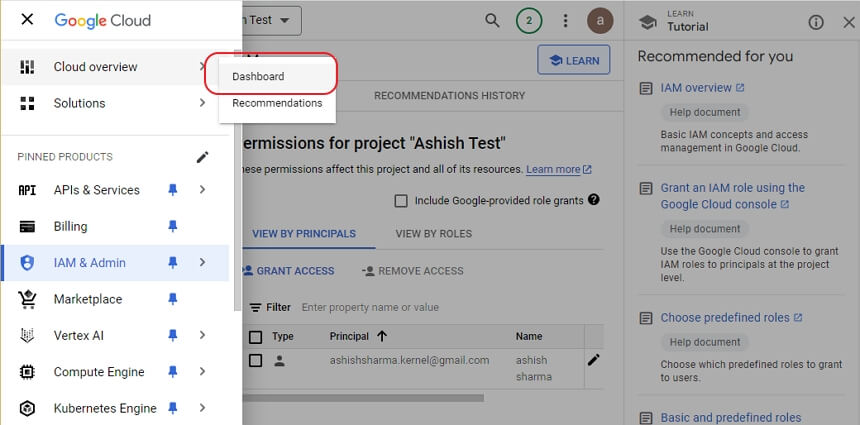Open IAM overview help link
The image size is (860, 425).
coord(702,88)
